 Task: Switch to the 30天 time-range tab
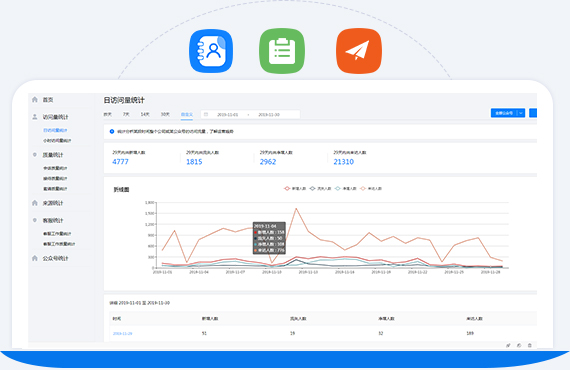click(x=165, y=114)
